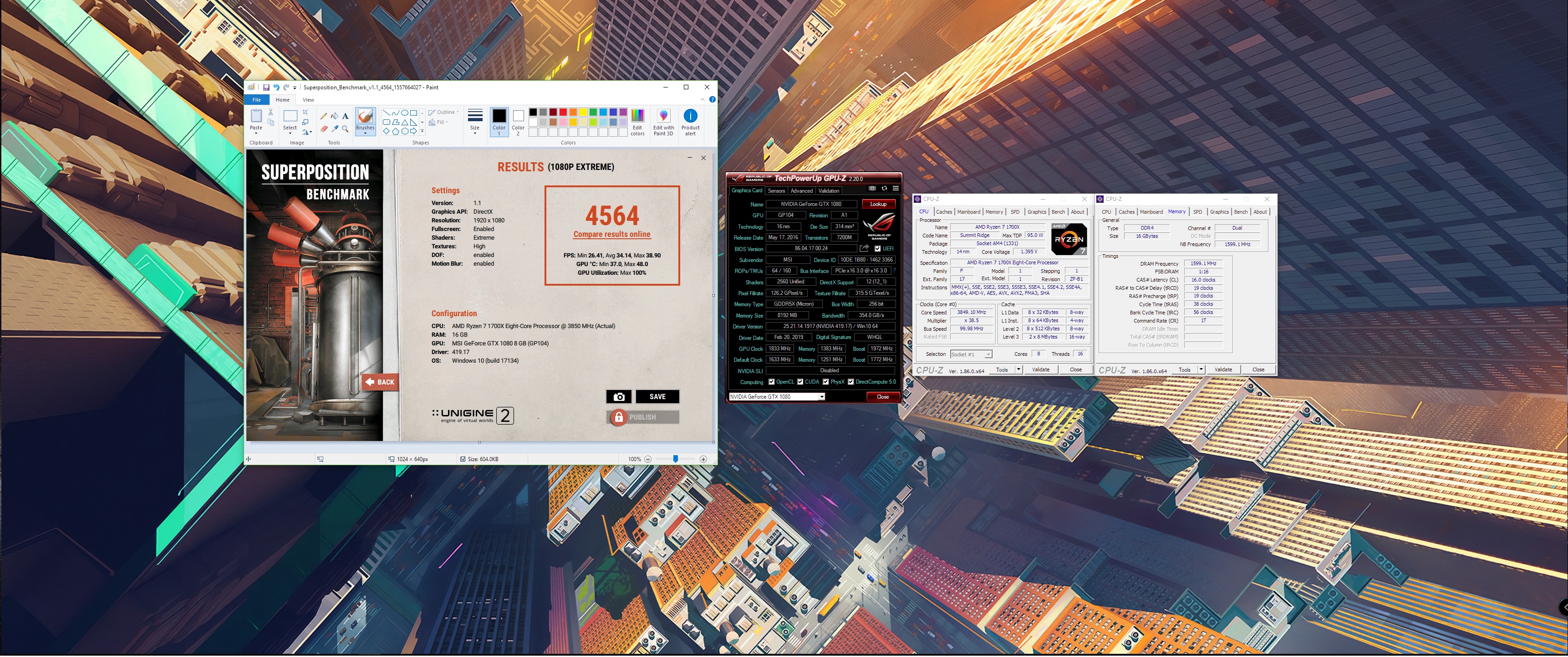
Task: Open Edit colors rainbow icon
Action: pyautogui.click(x=638, y=116)
